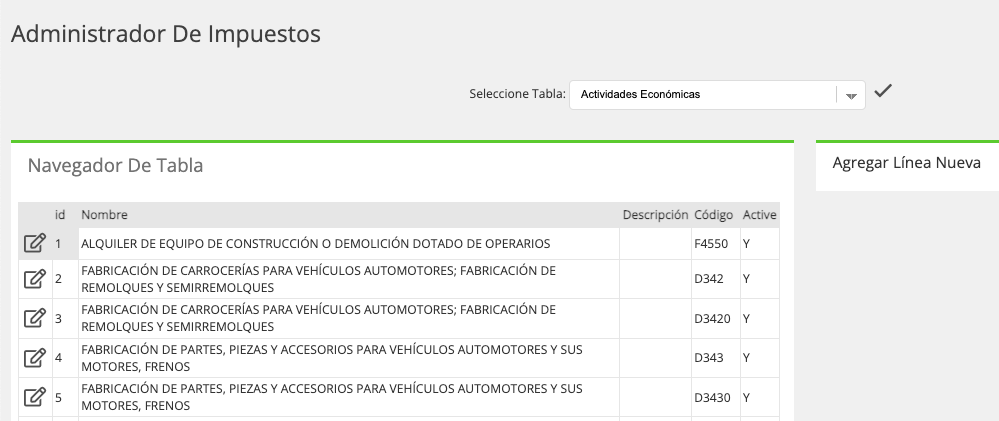Confirm table selection with checkmark icon
The image size is (999, 421).
(882, 92)
